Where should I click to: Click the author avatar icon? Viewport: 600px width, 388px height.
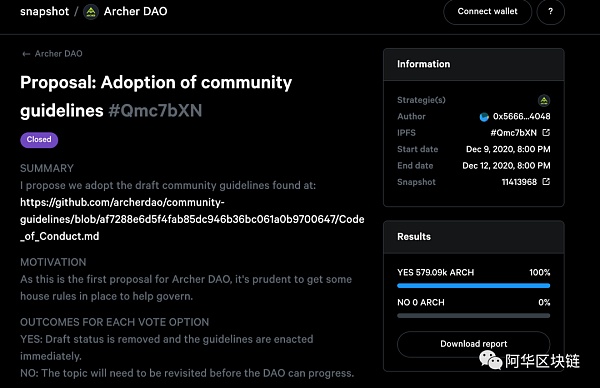pos(484,117)
